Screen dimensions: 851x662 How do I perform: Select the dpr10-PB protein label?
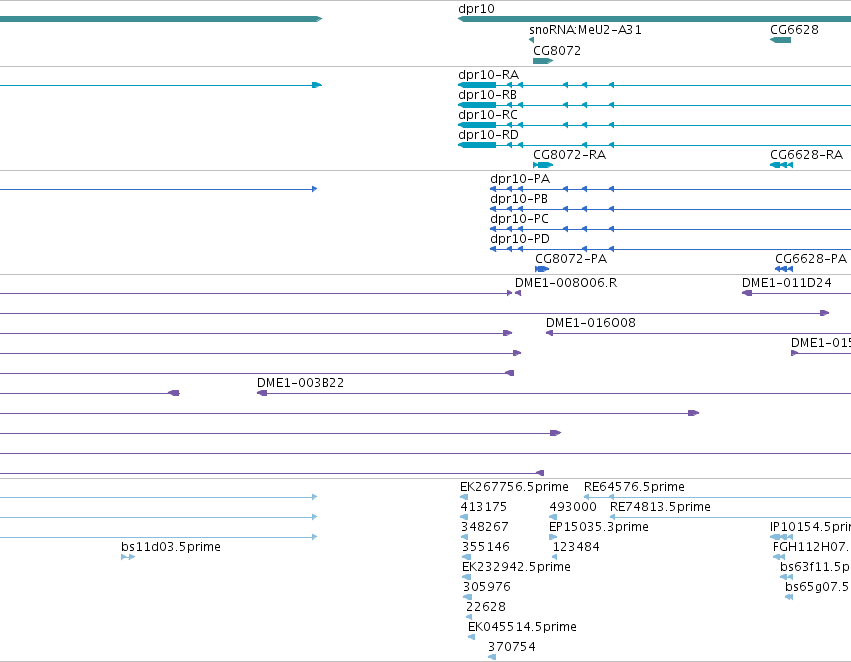pos(519,199)
